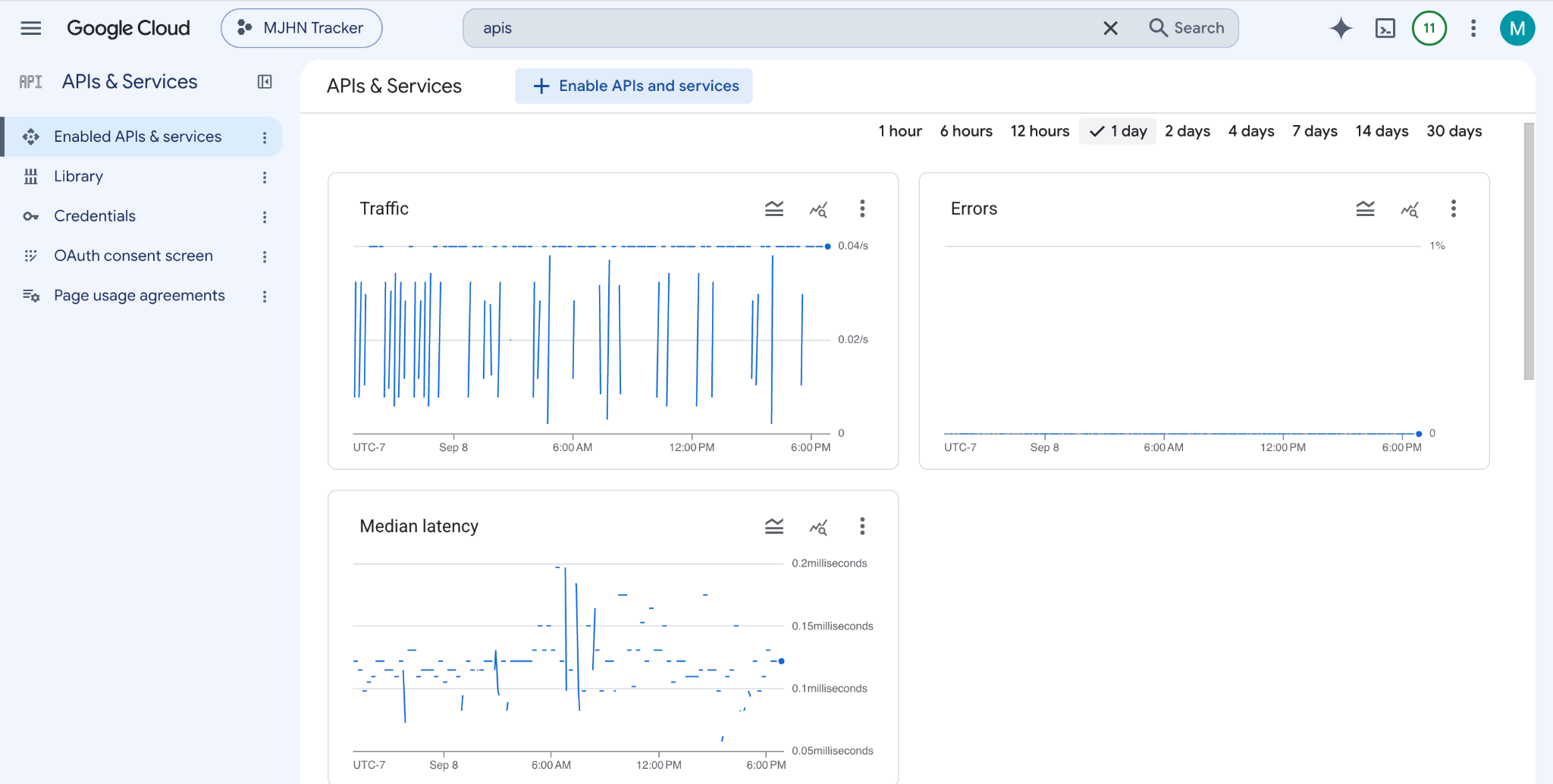Explore Median latency chart data
Image resolution: width=1553 pixels, height=784 pixels.
pyautogui.click(x=818, y=527)
